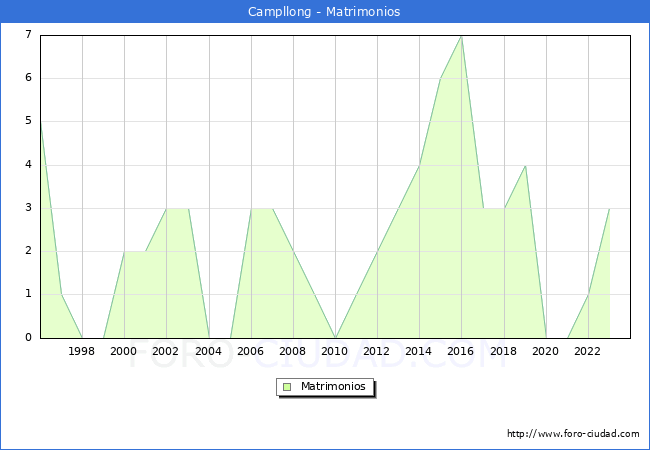
Task: Select the 1998 x-axis label
Action: tap(81, 351)
